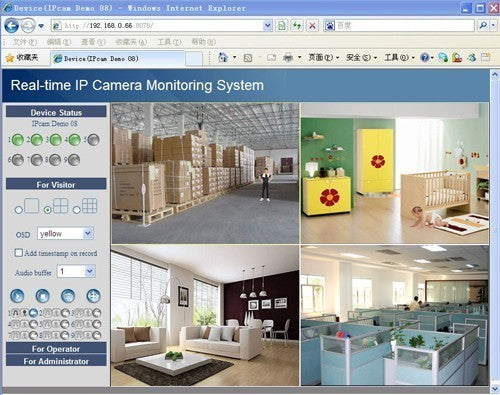
Task: Select the Device(IPcam Demo 08) tab
Action: (117, 58)
